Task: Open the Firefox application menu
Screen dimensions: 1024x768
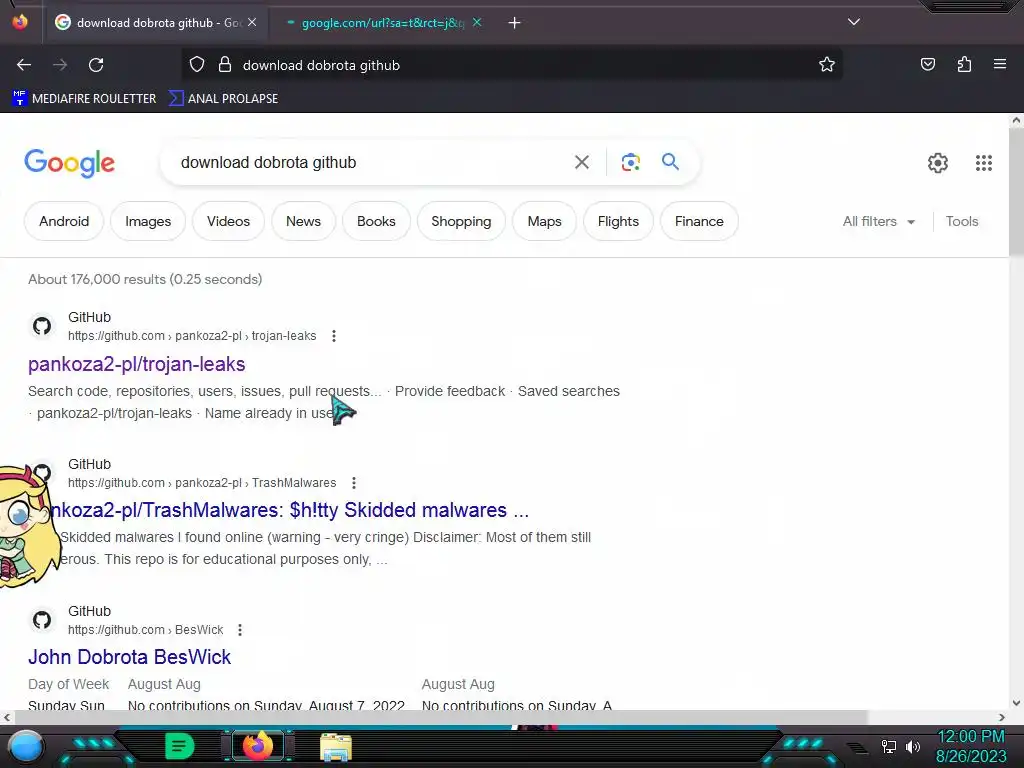Action: [999, 65]
